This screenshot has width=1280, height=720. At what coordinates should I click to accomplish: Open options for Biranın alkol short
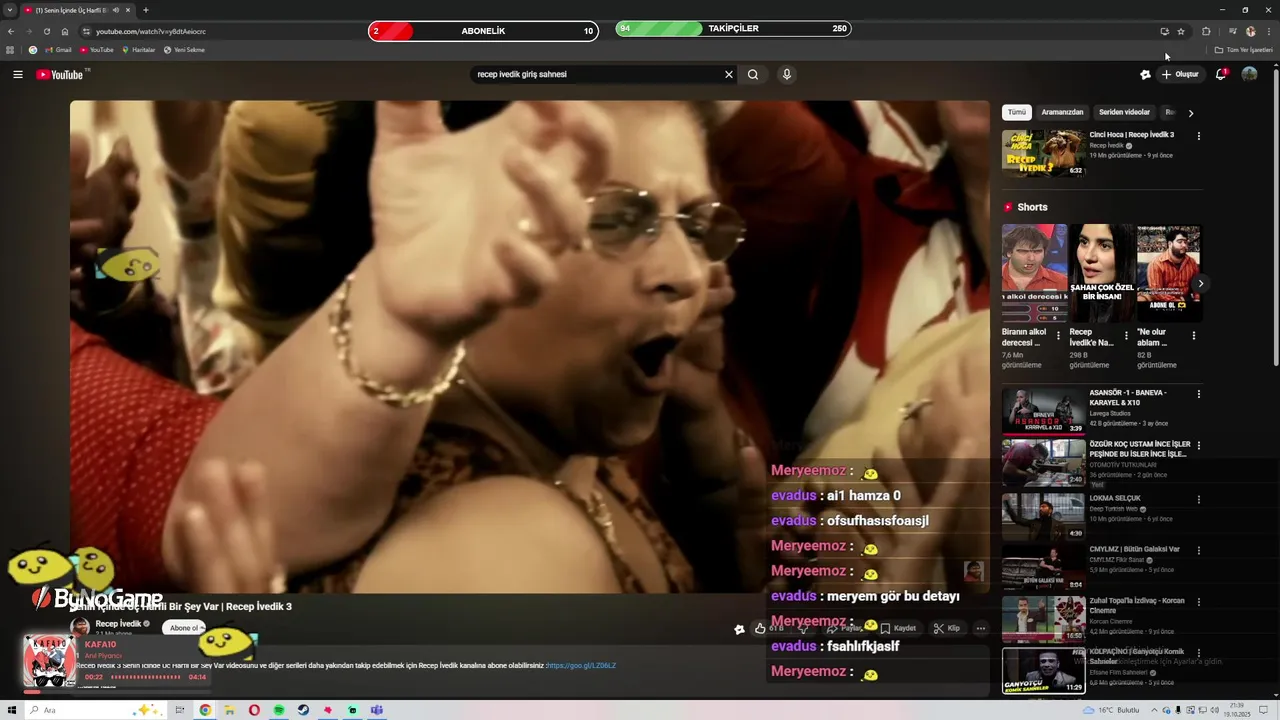click(x=1058, y=336)
